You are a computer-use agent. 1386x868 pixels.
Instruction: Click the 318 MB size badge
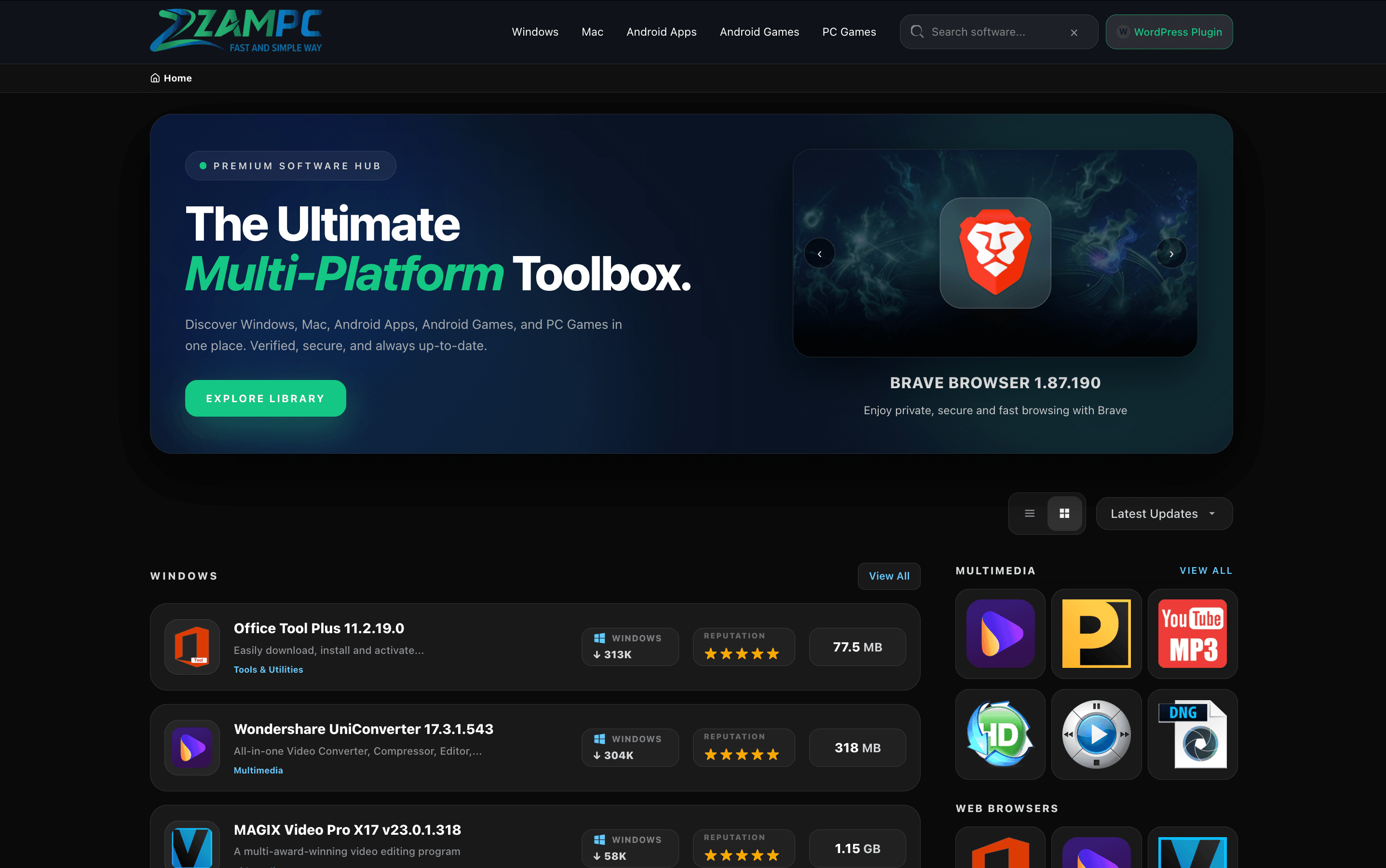(857, 747)
